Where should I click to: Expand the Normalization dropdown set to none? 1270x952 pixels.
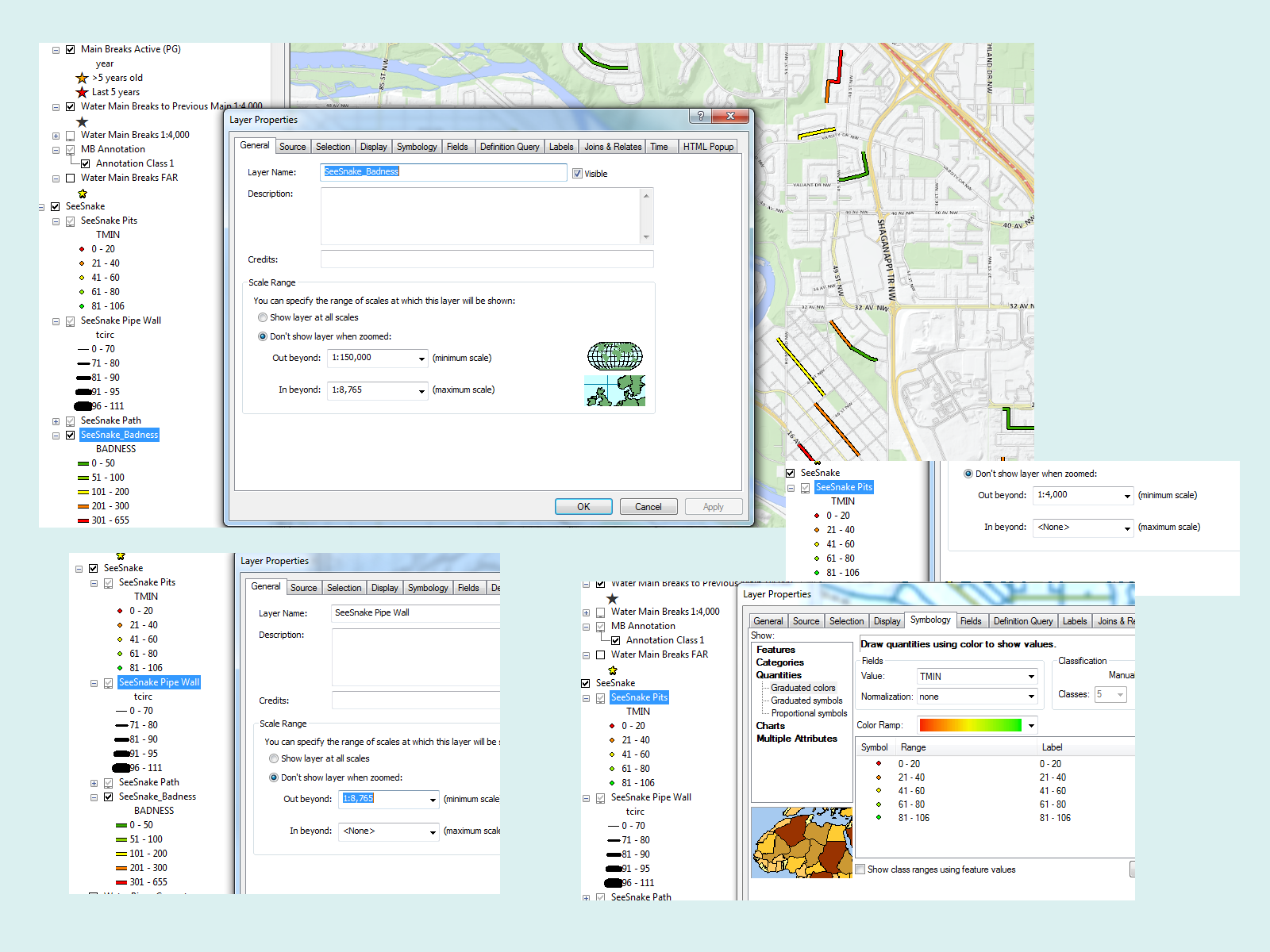coord(1031,697)
